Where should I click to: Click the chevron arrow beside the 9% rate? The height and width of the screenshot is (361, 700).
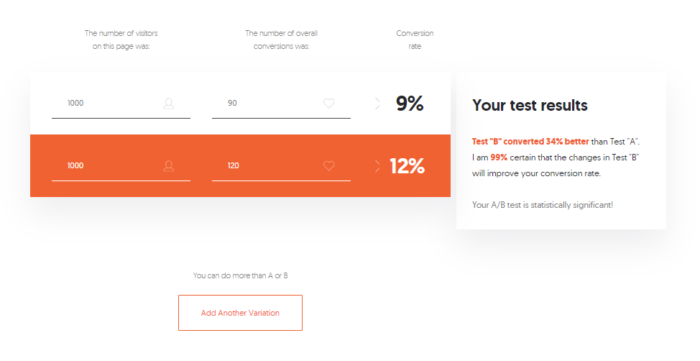tap(378, 104)
